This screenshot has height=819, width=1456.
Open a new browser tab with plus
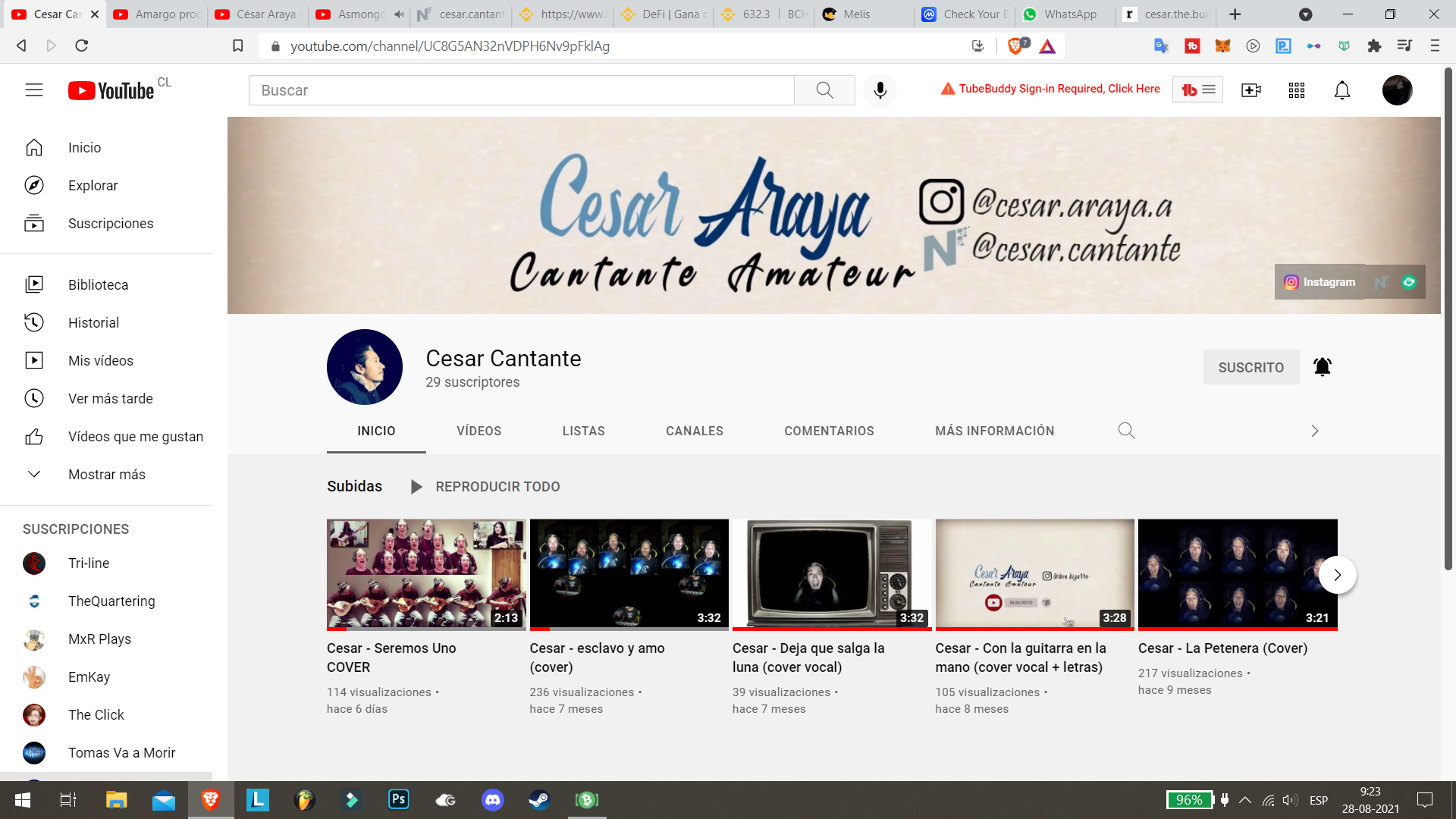(x=1235, y=14)
